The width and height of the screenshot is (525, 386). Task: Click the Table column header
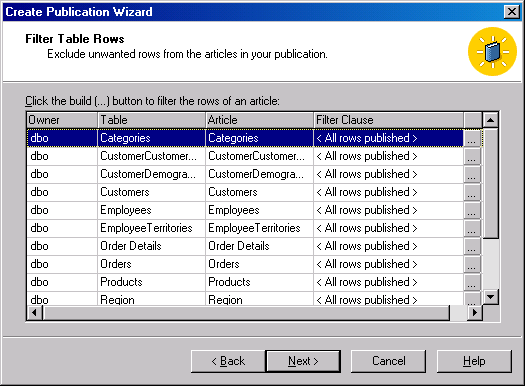151,120
